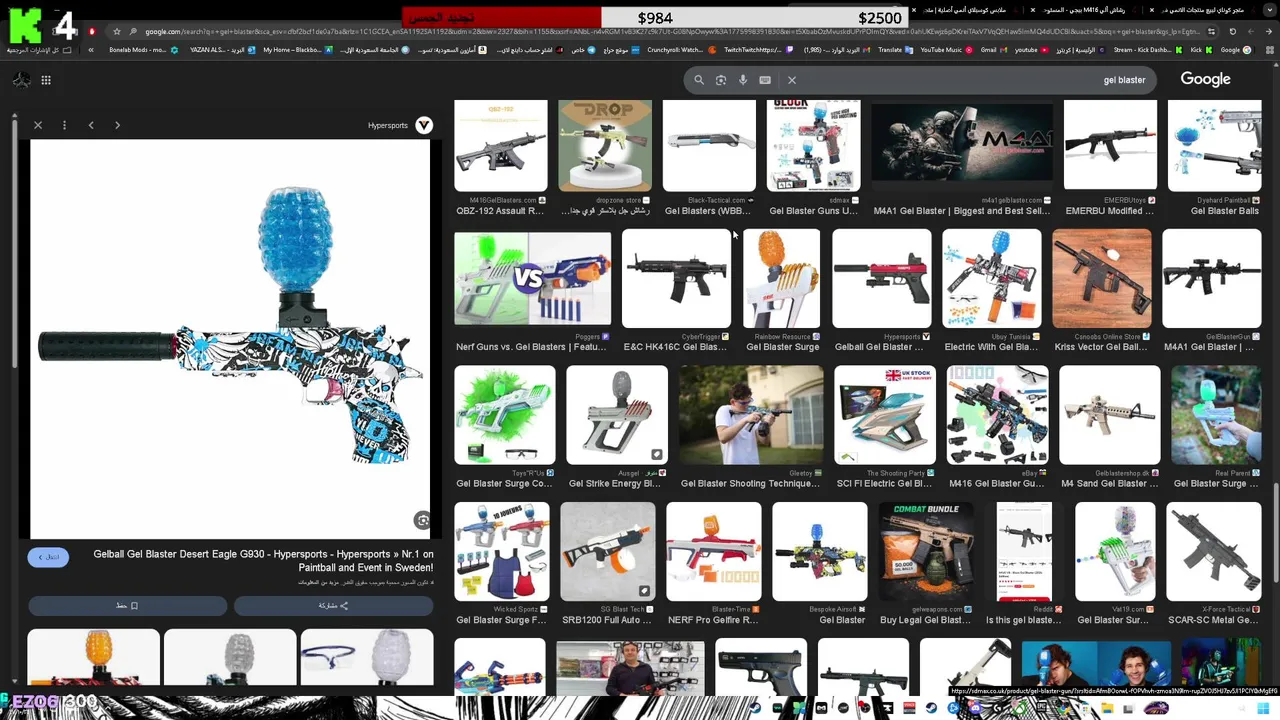The width and height of the screenshot is (1280, 720).
Task: Open the Gelball Gel Blaster Desert Eagle title link
Action: click(x=264, y=561)
